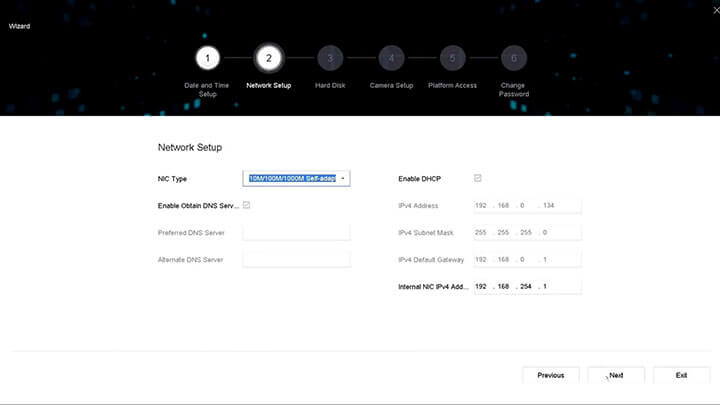Jump to step 3 Hard Disk circle

pos(330,58)
